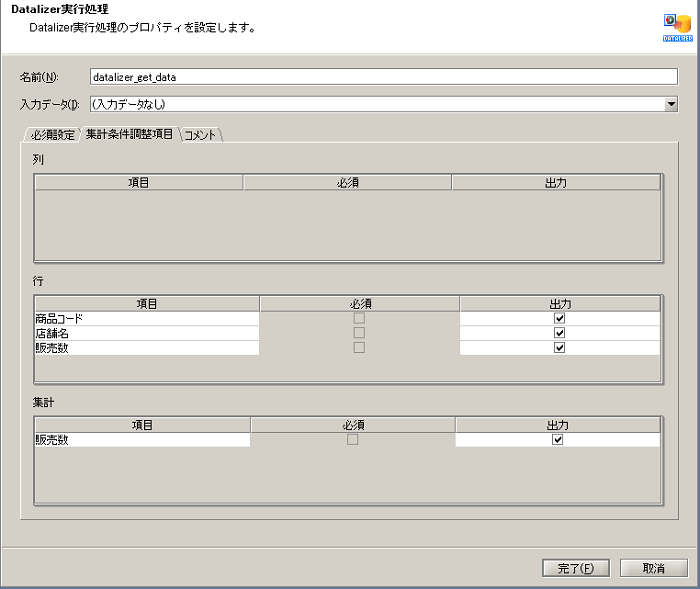700x589 pixels.
Task: Select 販売数 item in the 集計 table
Action: pos(142,440)
